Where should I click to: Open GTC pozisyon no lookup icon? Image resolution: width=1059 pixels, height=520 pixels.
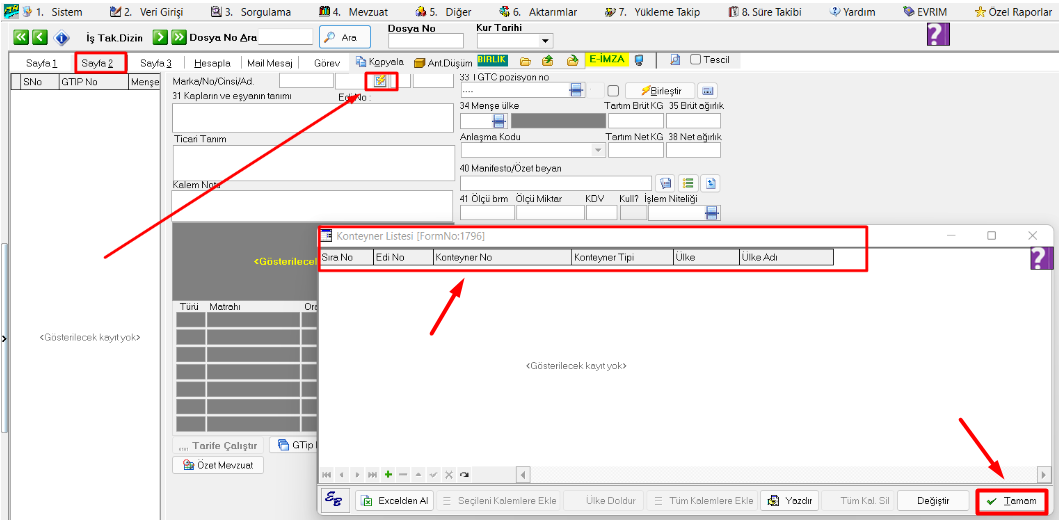(575, 90)
